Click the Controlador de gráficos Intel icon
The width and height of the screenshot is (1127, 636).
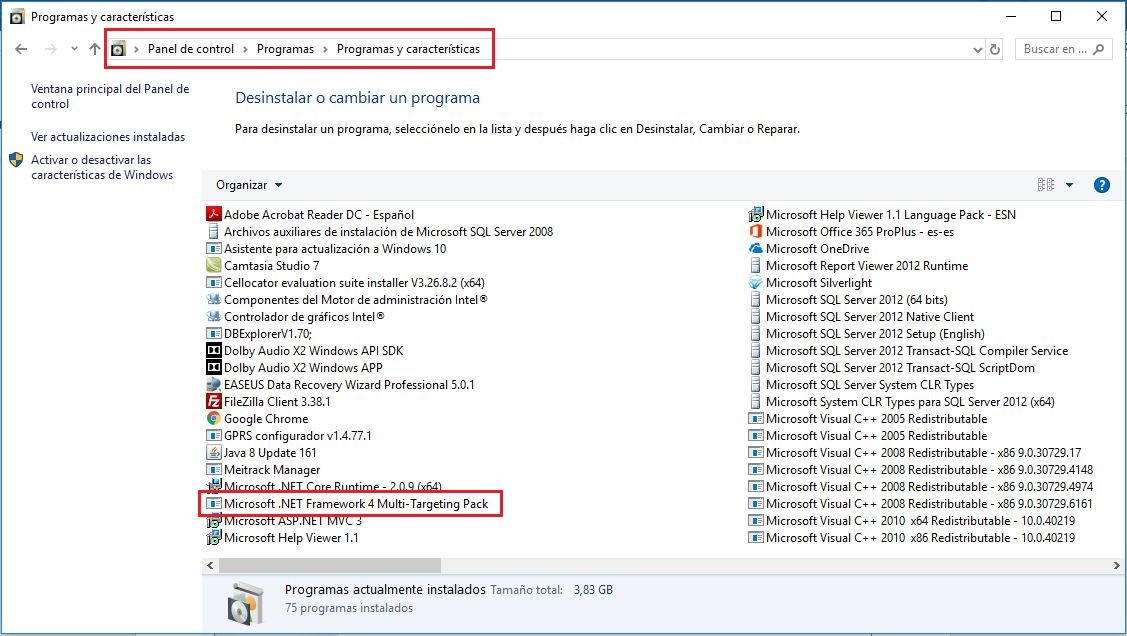tap(213, 316)
